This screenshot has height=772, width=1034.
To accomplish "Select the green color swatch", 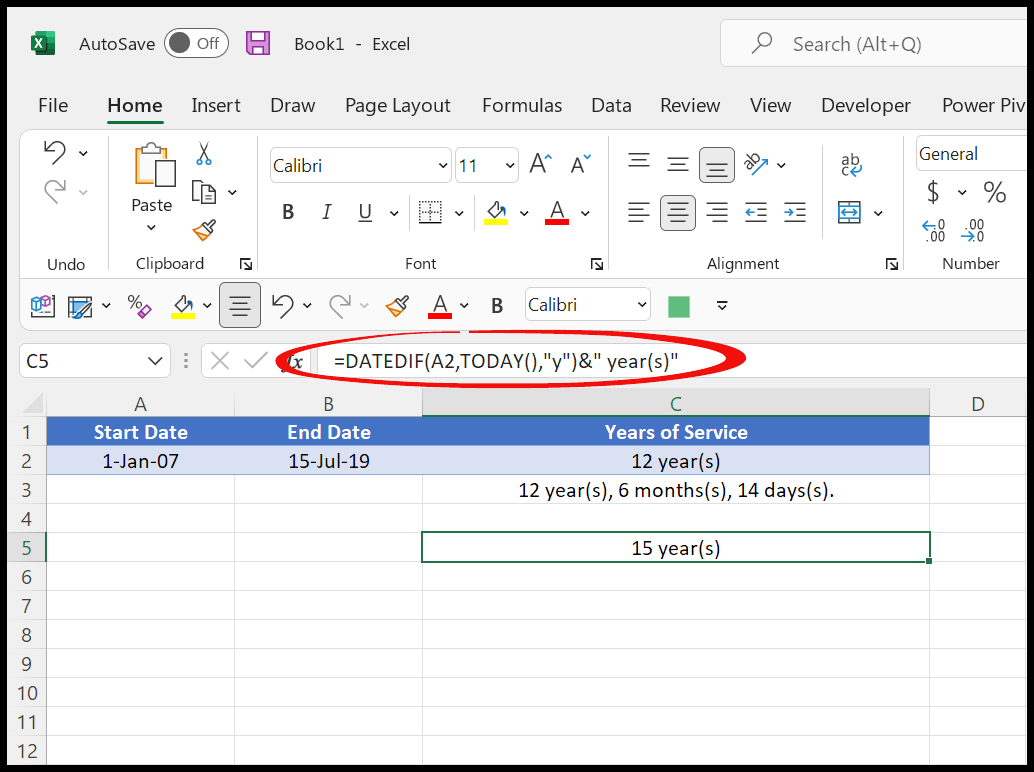I will click(678, 306).
